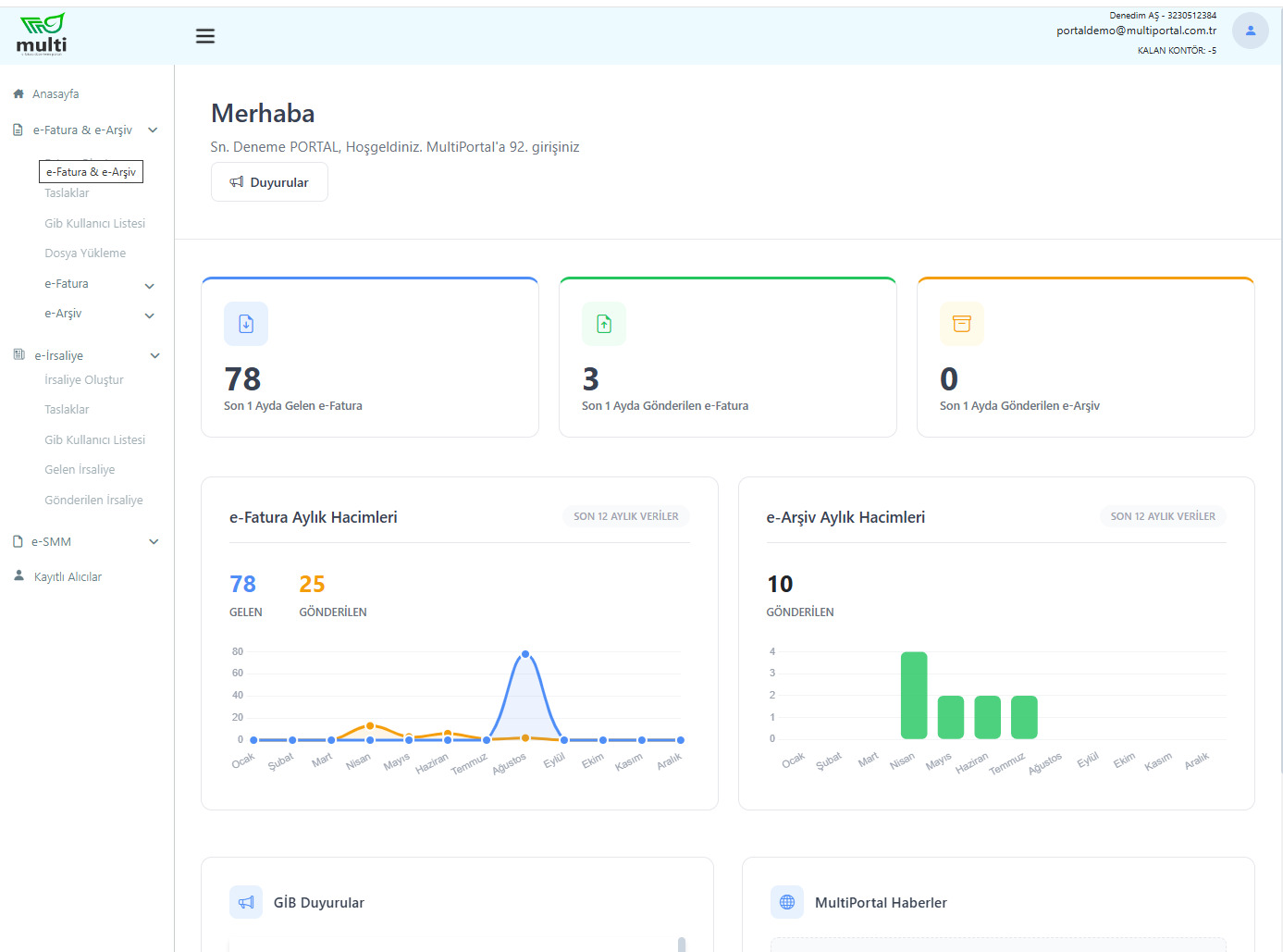Open Kayıtlı Alıcılar menu item
Image resolution: width=1283 pixels, height=952 pixels.
68,576
